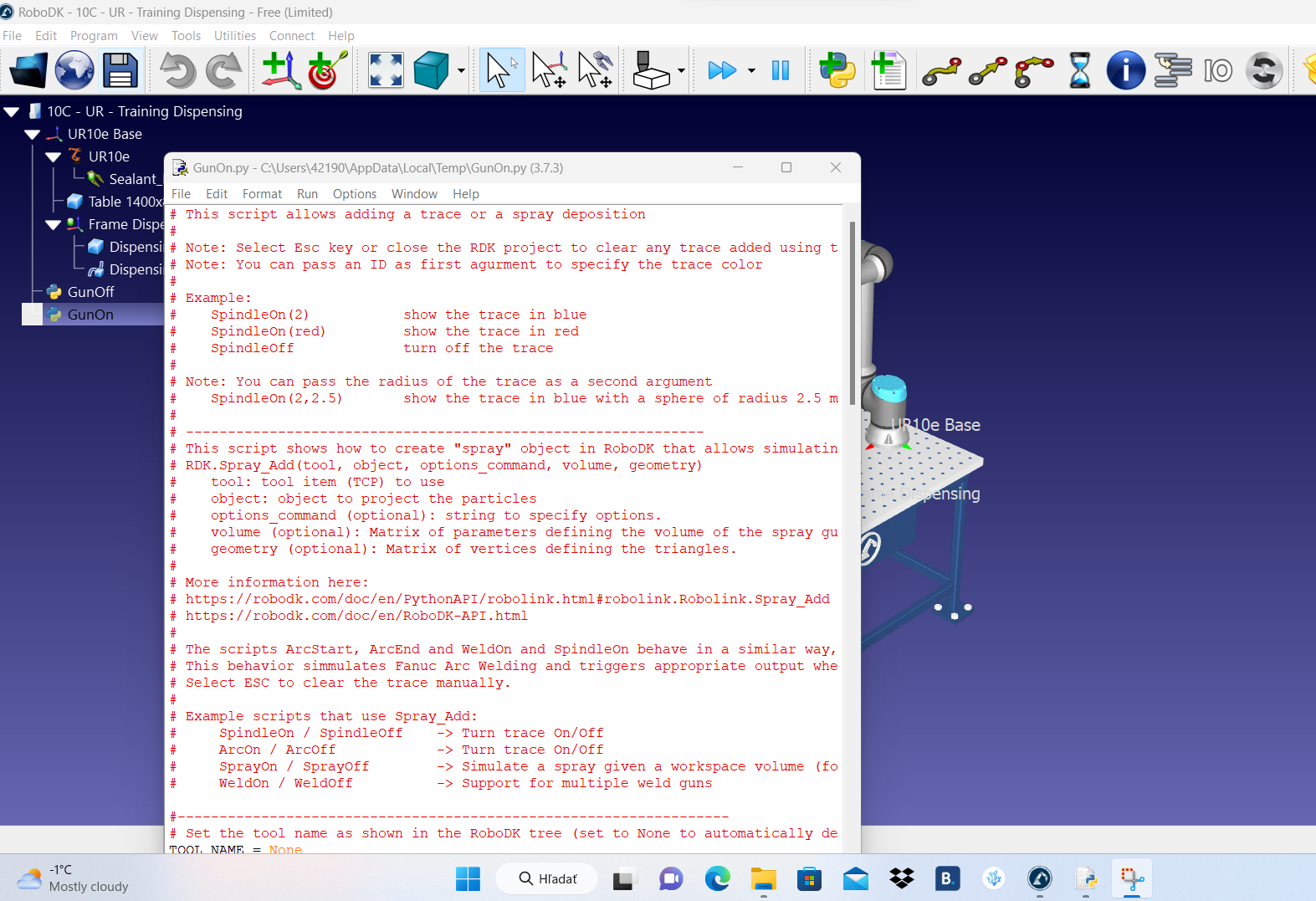
Task: Collapse the UR10e Base tree node
Action: coord(33,134)
